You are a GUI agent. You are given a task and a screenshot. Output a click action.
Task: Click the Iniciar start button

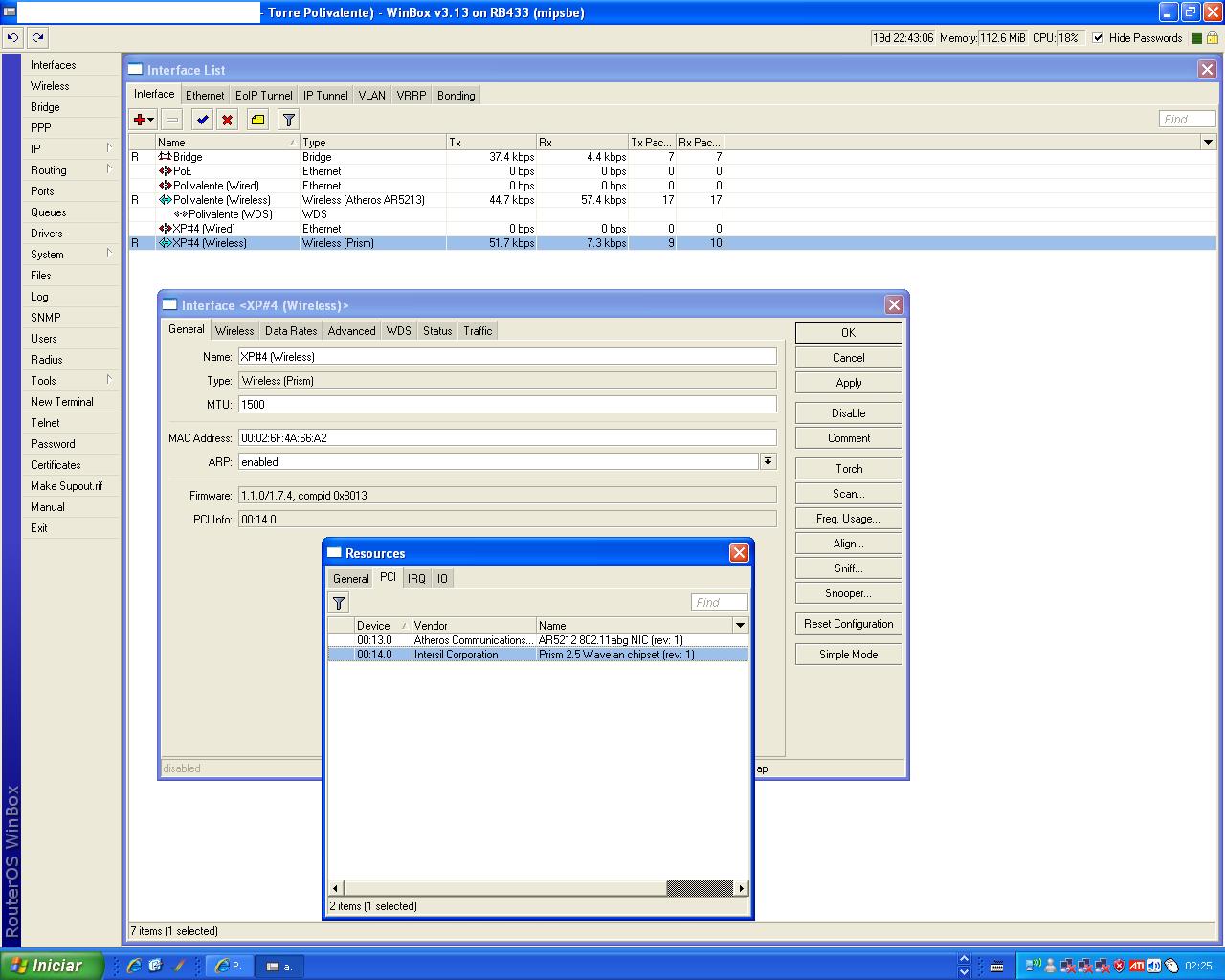pos(52,966)
